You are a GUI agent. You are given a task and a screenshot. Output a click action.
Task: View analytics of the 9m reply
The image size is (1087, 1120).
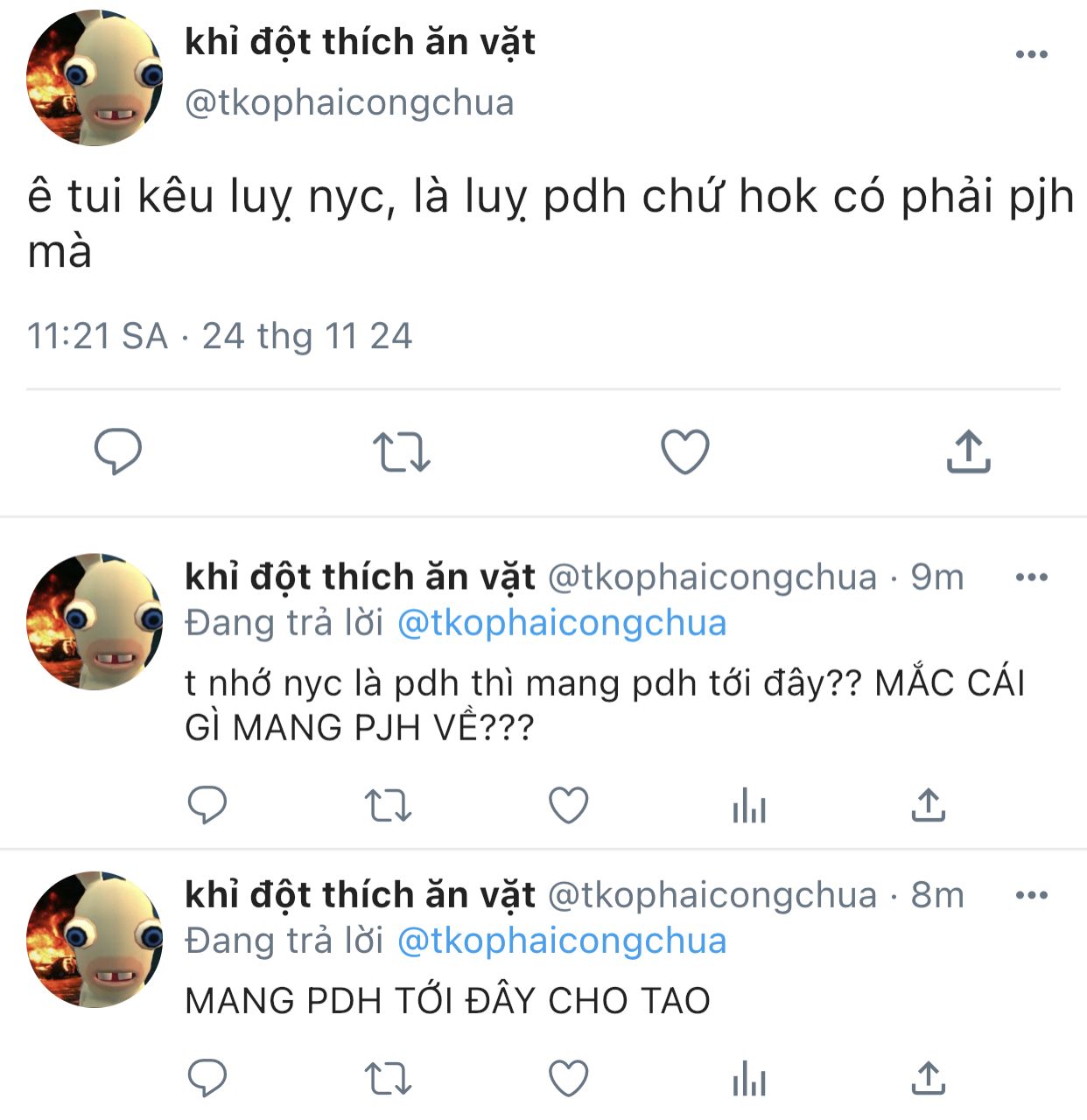[749, 805]
